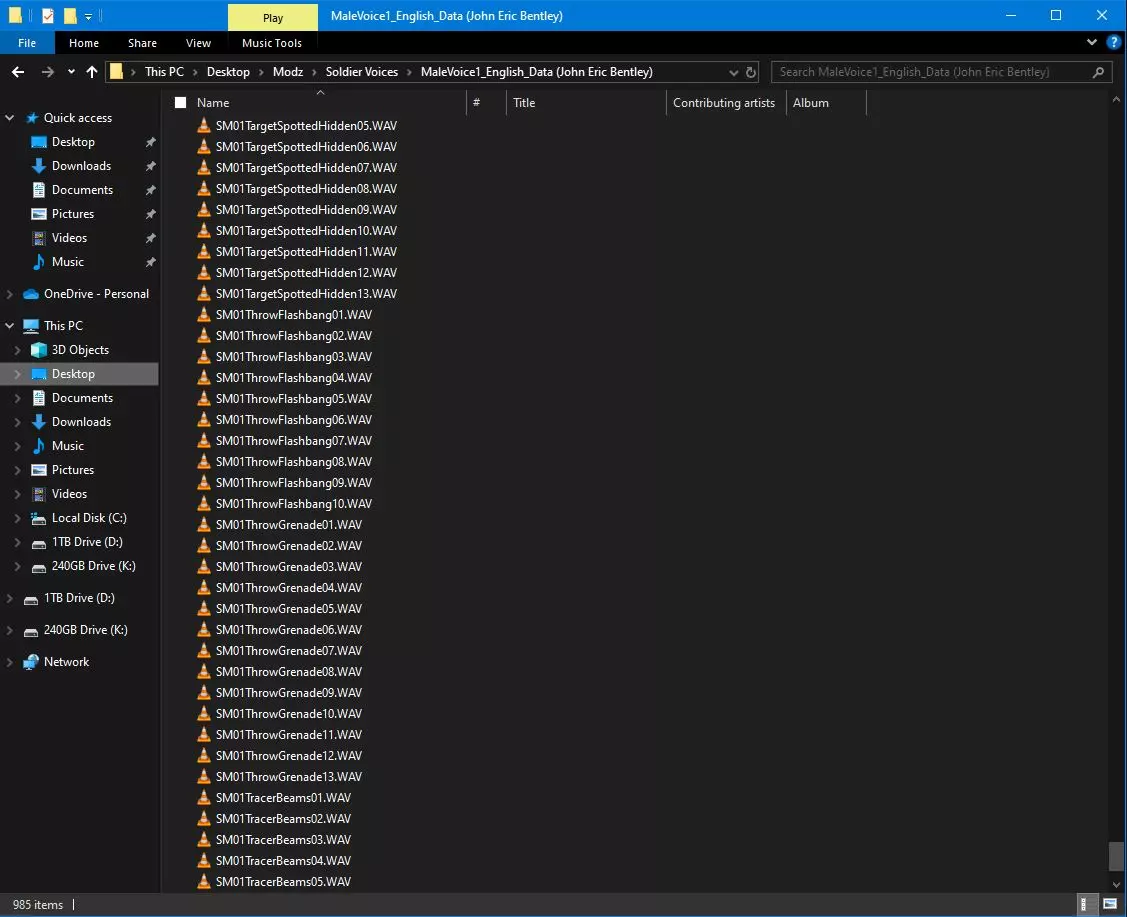This screenshot has width=1127, height=917.
Task: Select file name SM01ThrowFlashbang05.WAV
Action: pos(294,399)
